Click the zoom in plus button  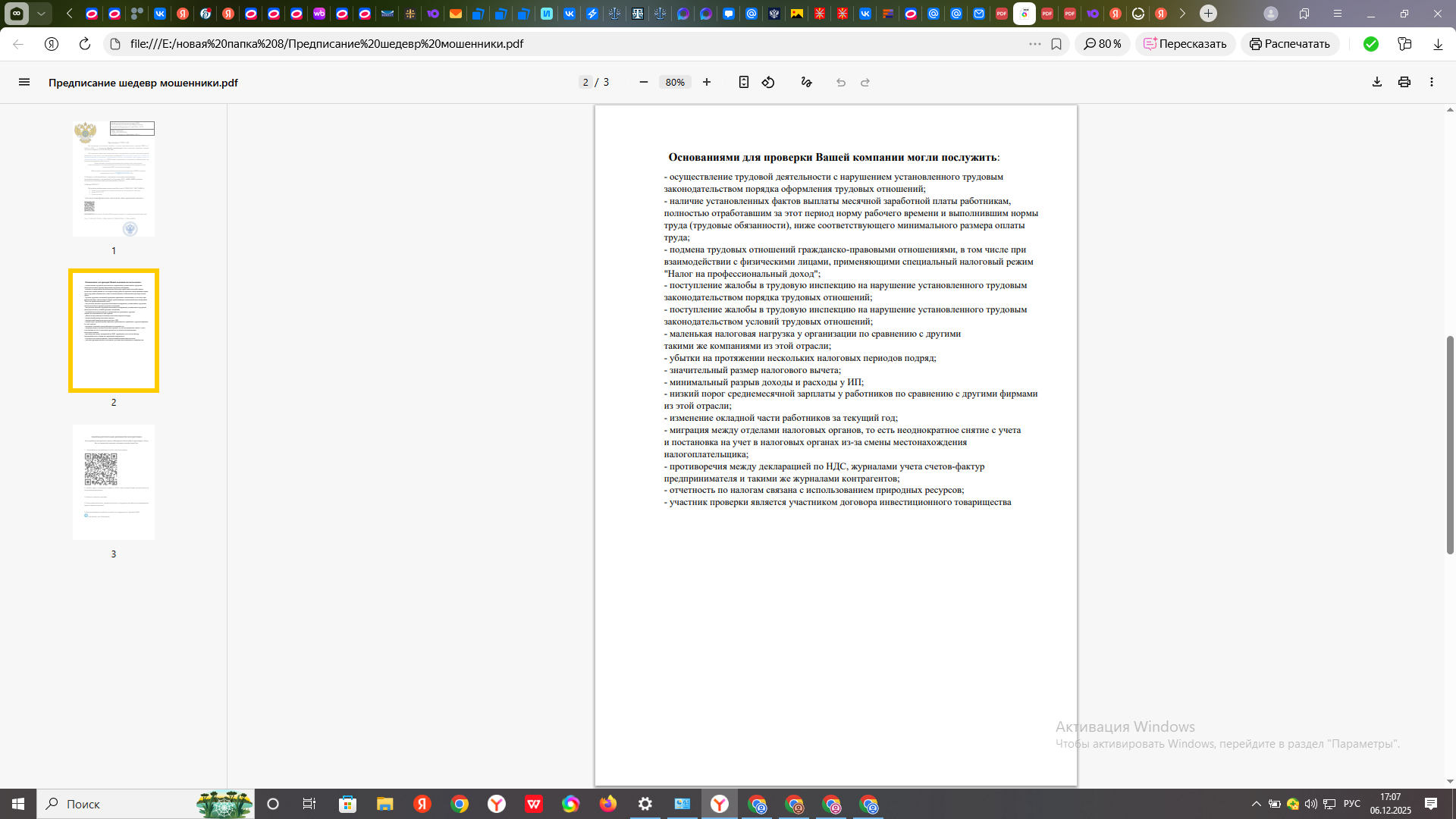(707, 82)
